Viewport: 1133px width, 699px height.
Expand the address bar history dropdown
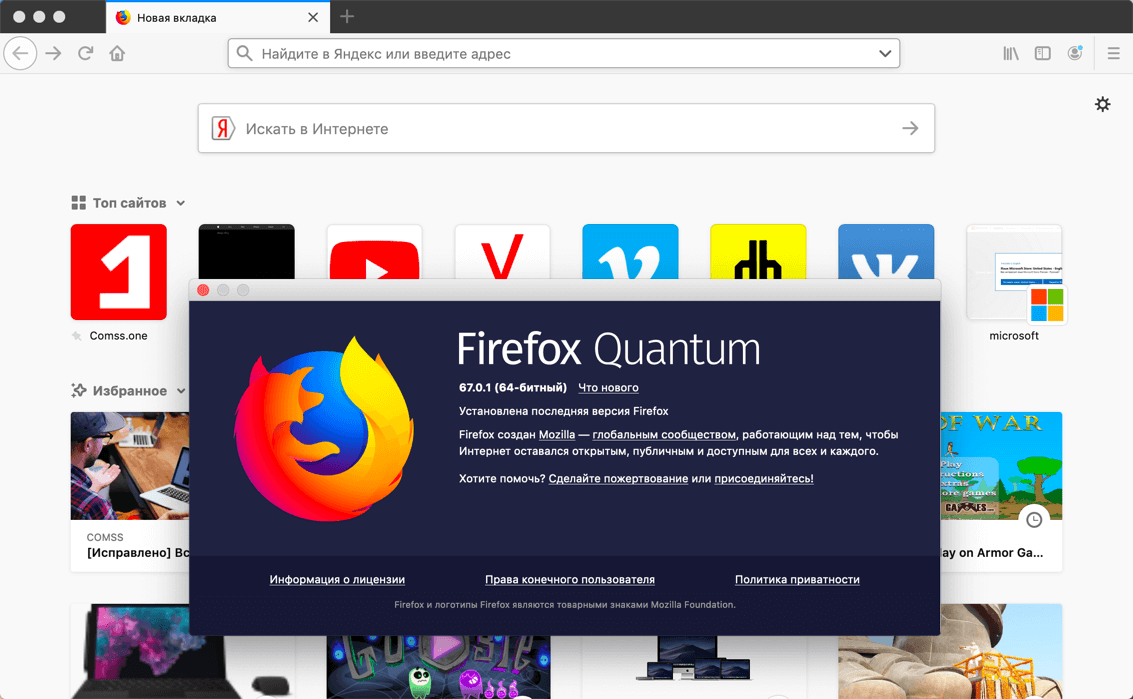[884, 53]
